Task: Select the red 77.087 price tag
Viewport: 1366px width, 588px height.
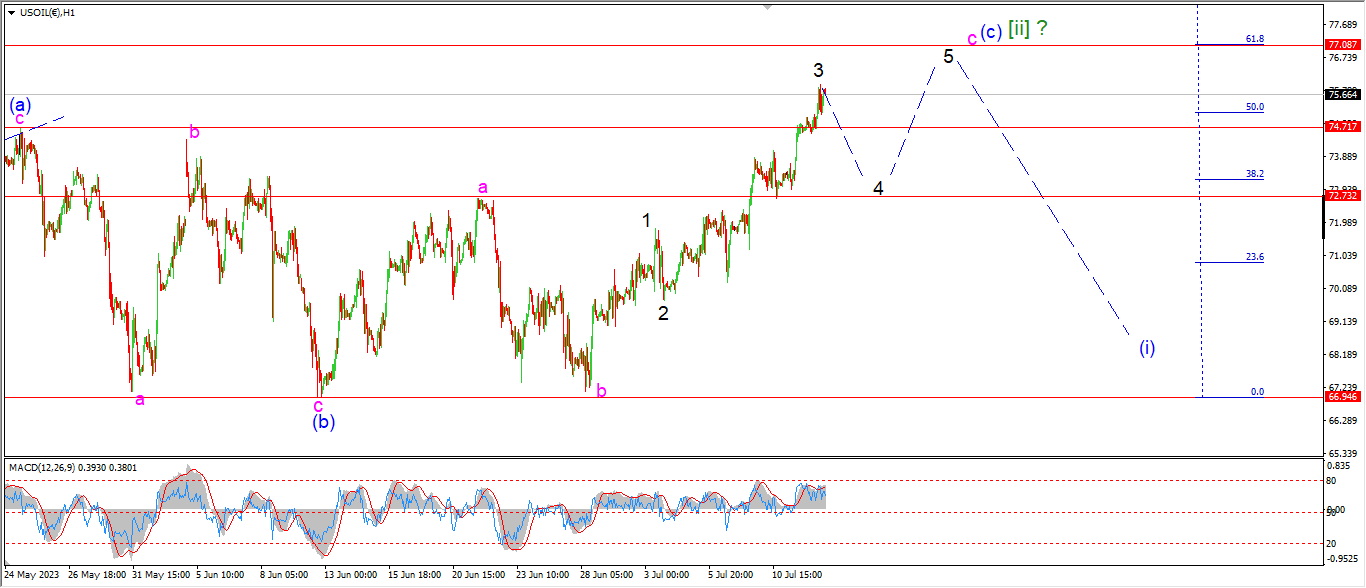Action: click(1342, 45)
